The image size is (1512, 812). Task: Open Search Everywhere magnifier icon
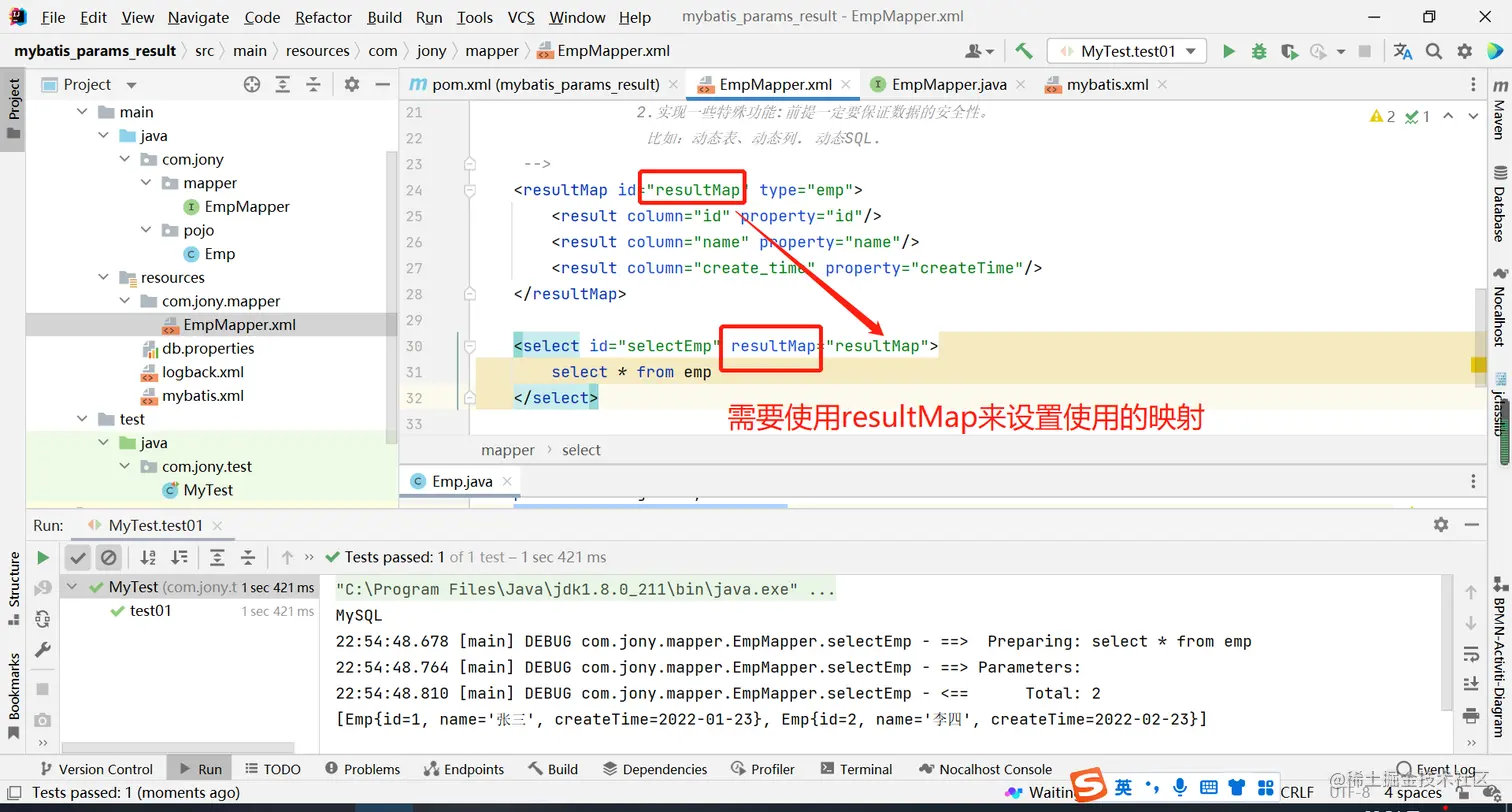(1434, 51)
